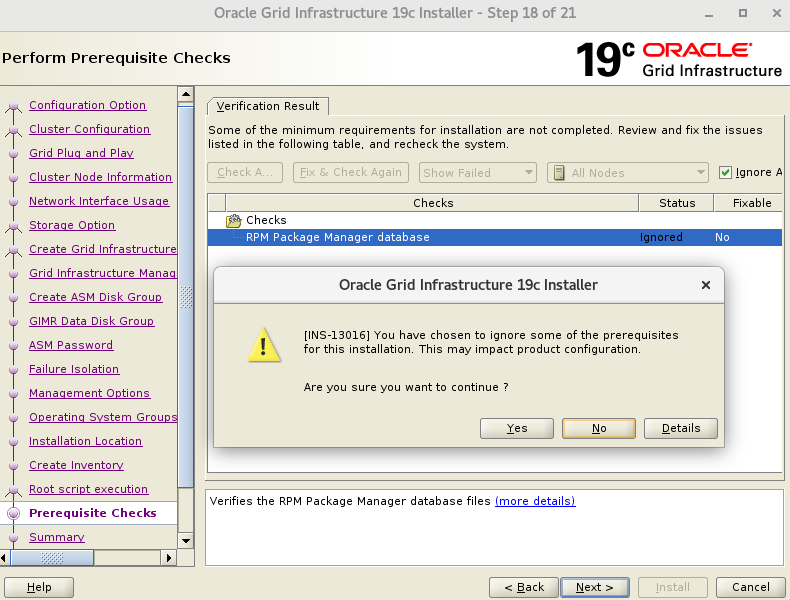
Task: Click the Check Again button
Action: coord(245,172)
